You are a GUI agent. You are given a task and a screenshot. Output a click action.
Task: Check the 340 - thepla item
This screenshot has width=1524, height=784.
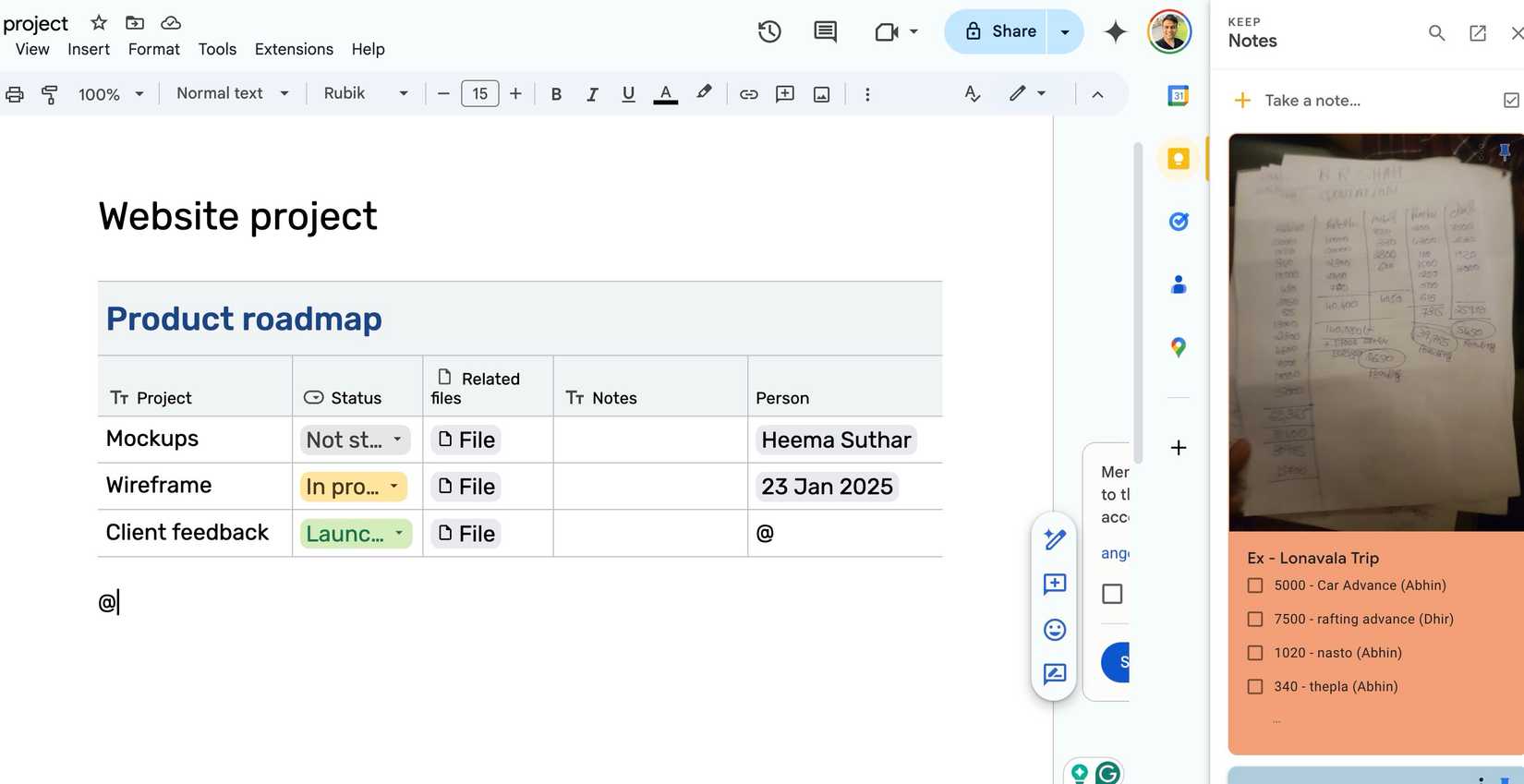click(1255, 687)
